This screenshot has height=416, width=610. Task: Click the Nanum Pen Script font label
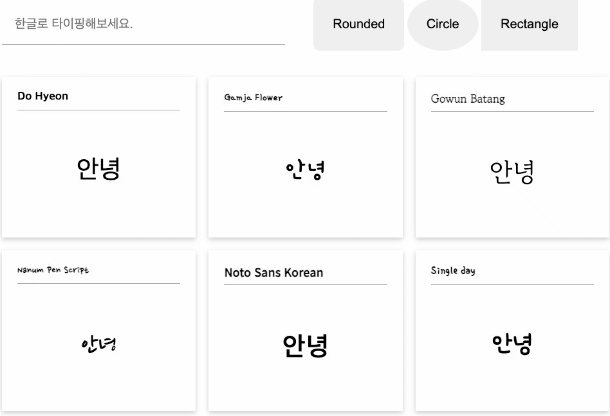[x=53, y=270]
